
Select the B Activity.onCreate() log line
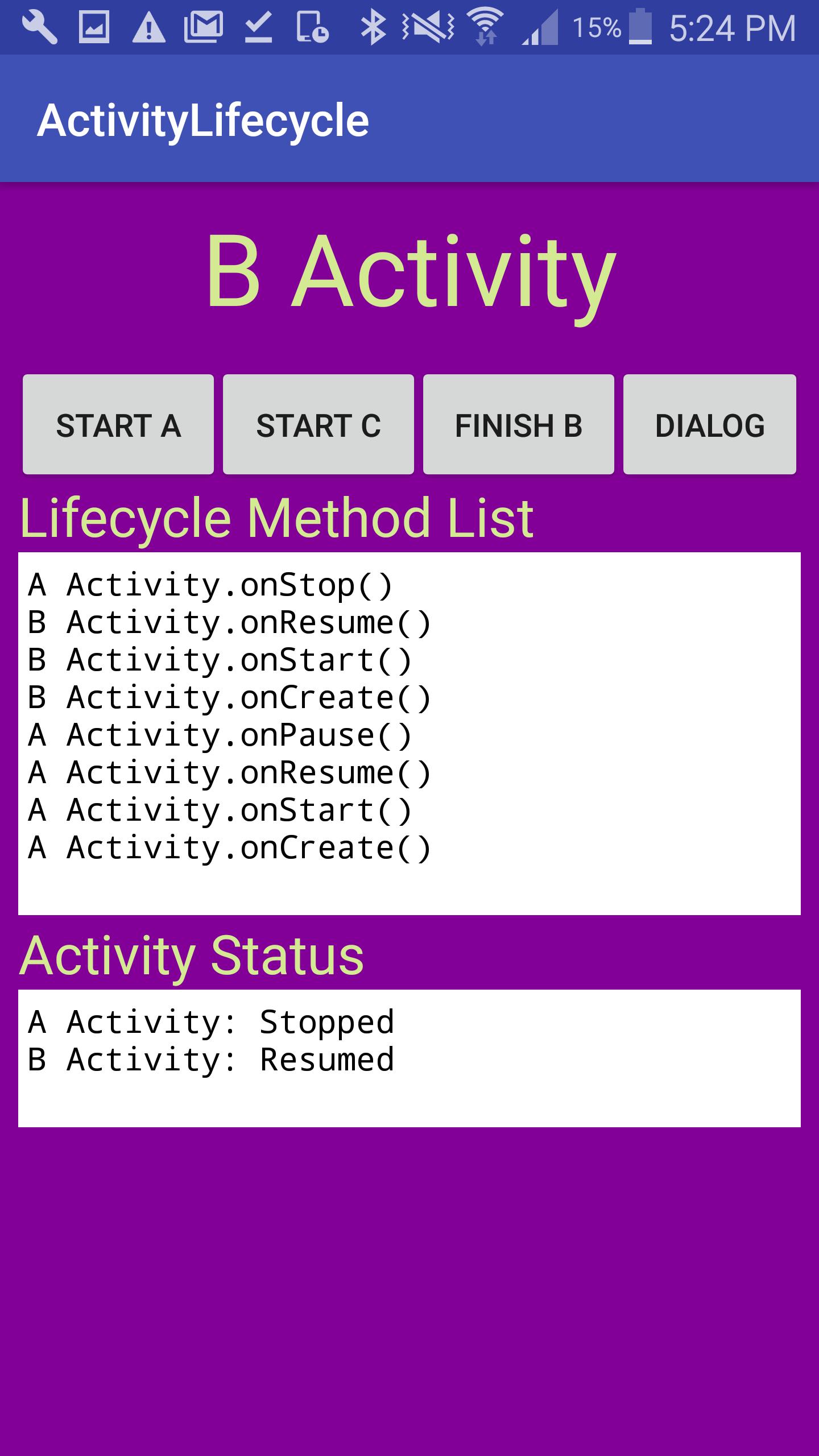(230, 698)
